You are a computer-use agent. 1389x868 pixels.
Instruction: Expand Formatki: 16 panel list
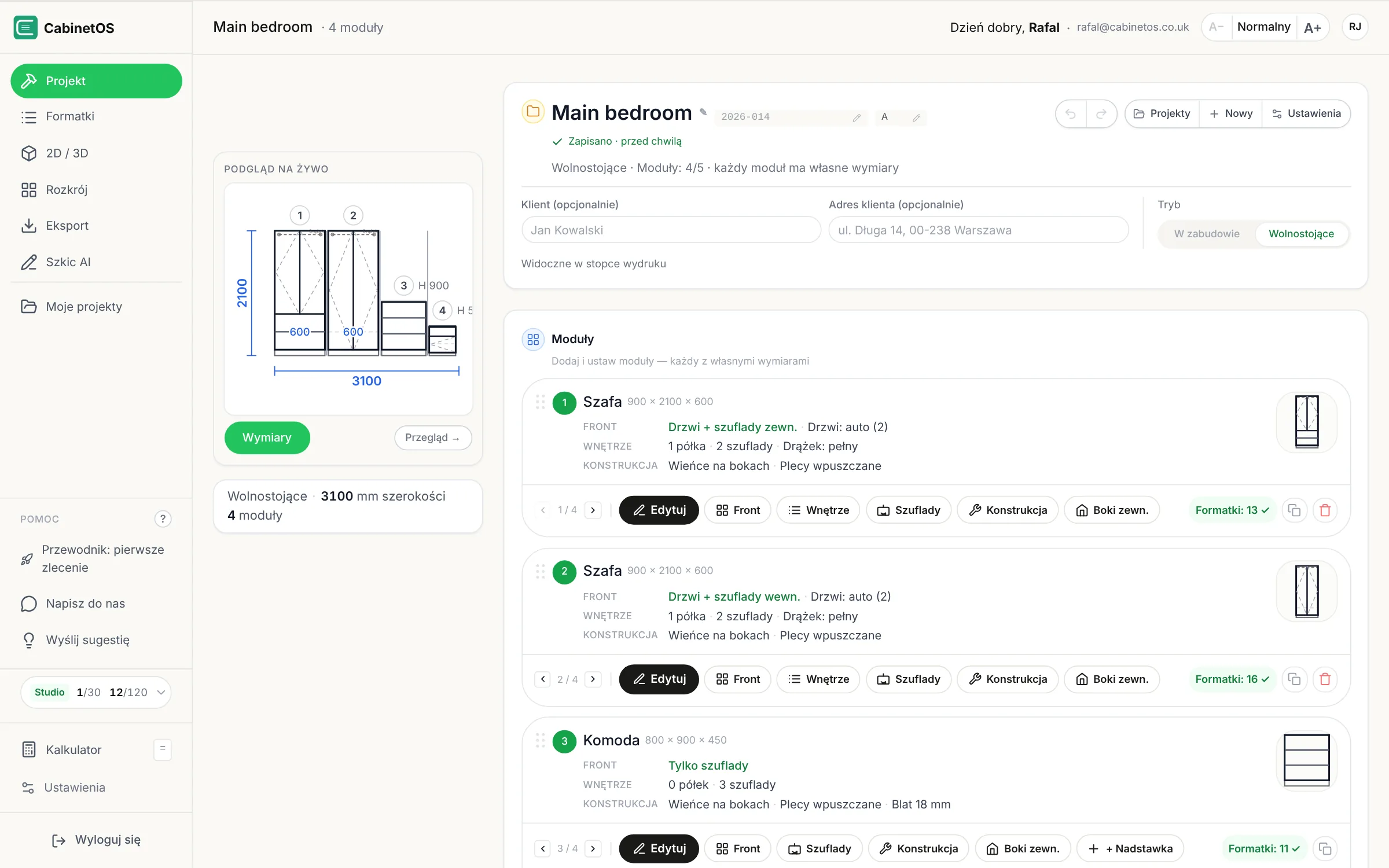point(1232,679)
